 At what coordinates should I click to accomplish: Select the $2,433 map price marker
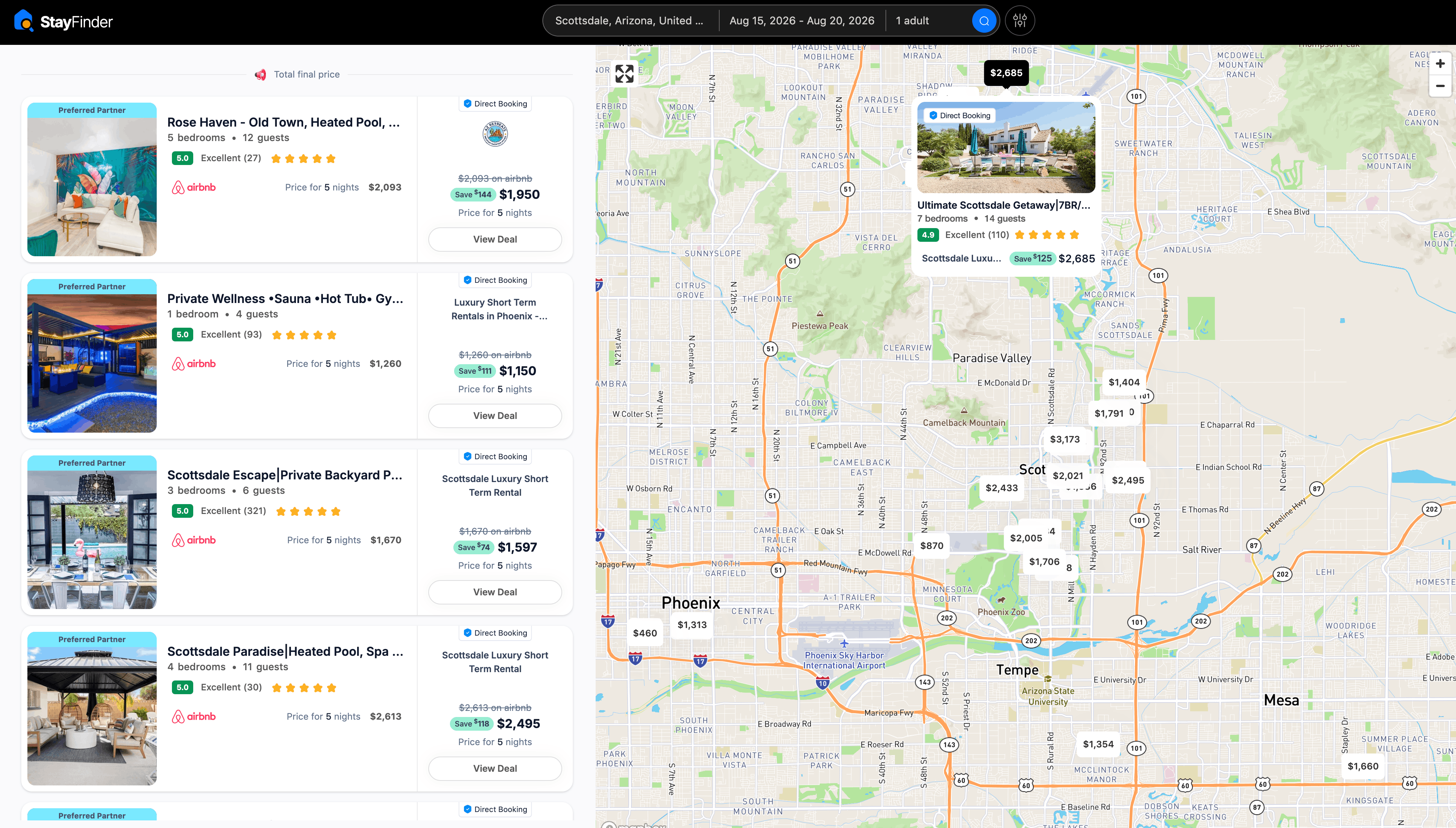1001,488
